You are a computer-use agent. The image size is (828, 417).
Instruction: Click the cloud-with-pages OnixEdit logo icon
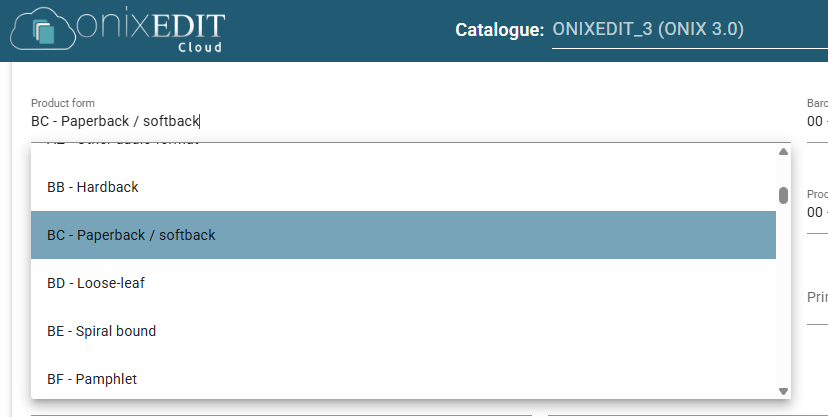pyautogui.click(x=42, y=30)
